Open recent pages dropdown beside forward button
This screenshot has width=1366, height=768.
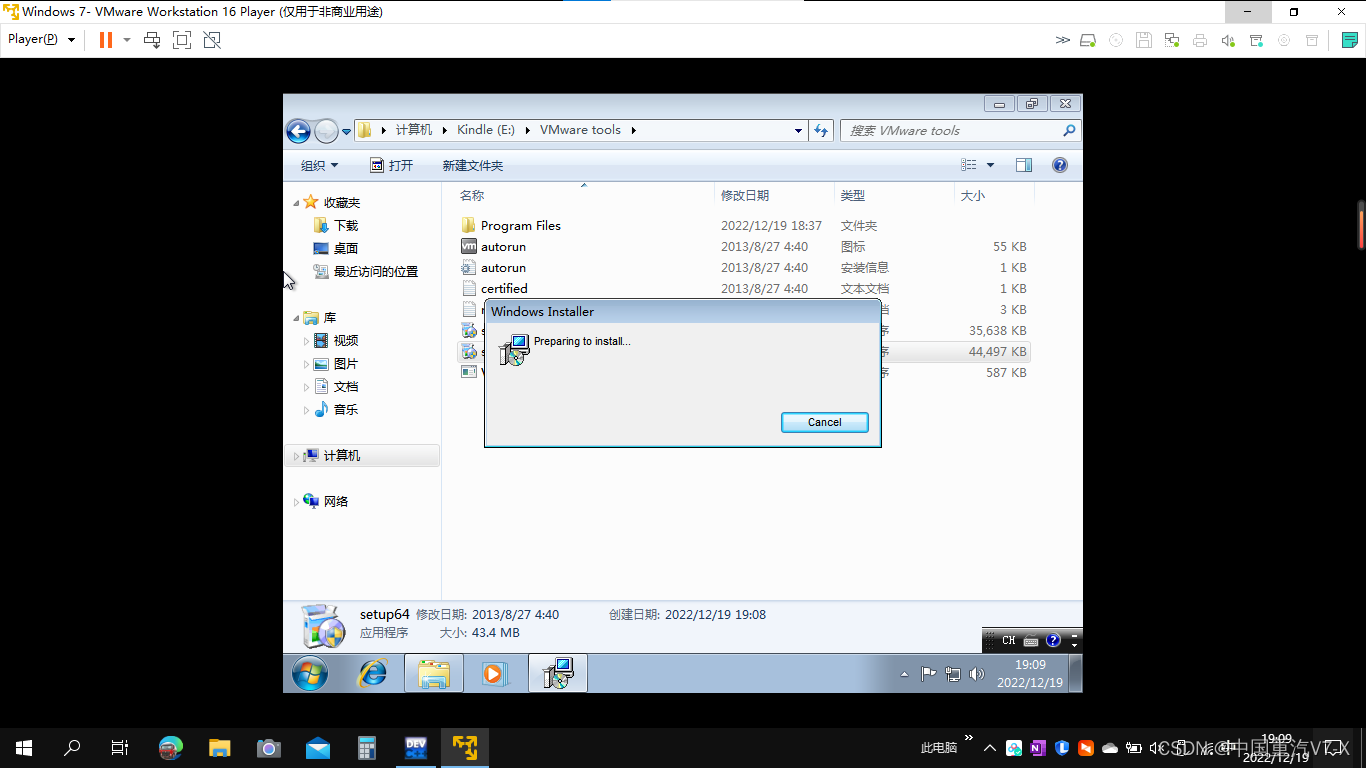point(346,131)
